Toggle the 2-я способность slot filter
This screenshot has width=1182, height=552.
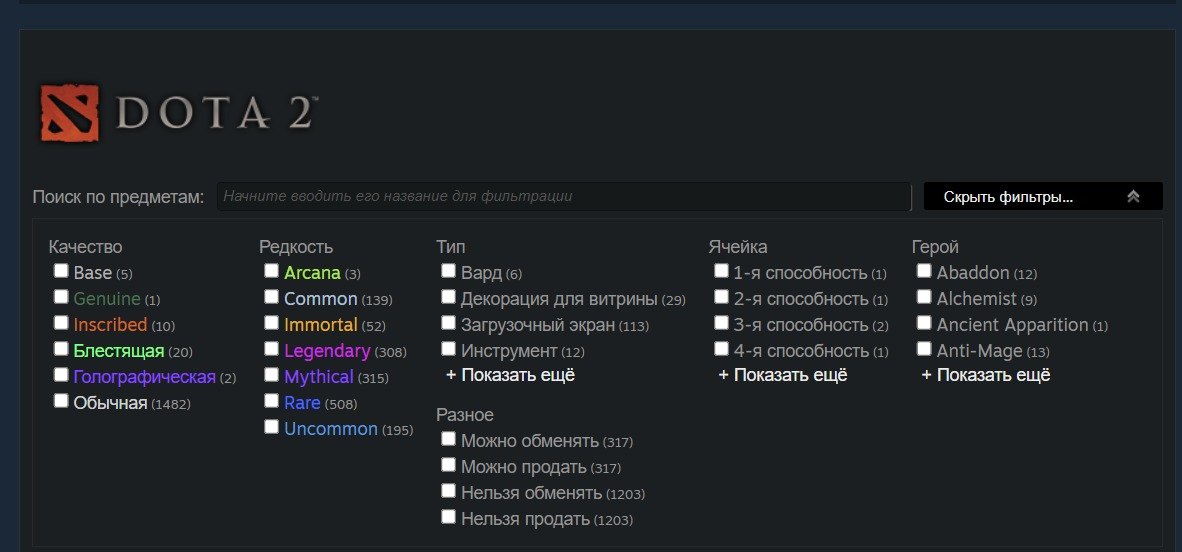tap(721, 296)
